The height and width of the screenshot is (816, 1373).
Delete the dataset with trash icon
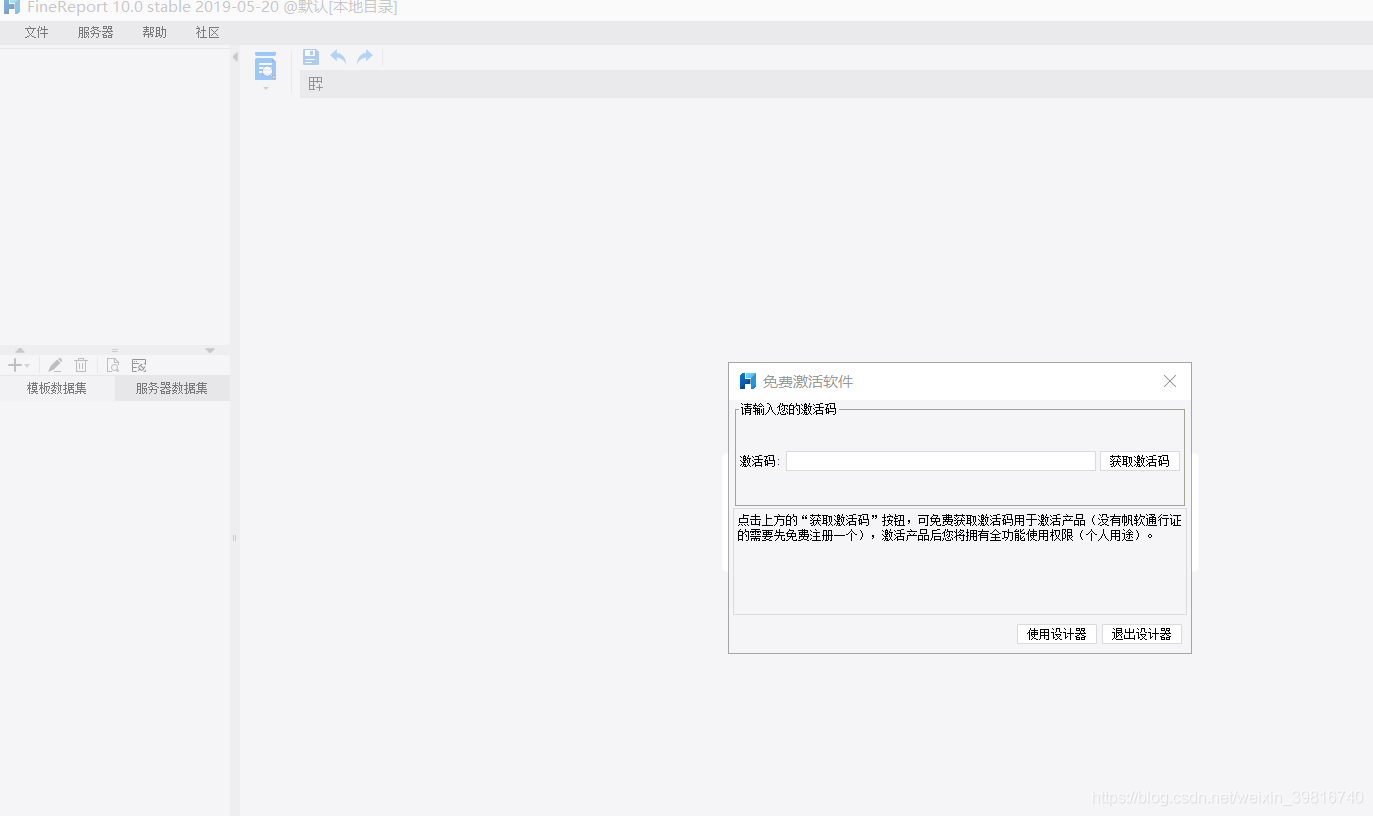click(81, 366)
